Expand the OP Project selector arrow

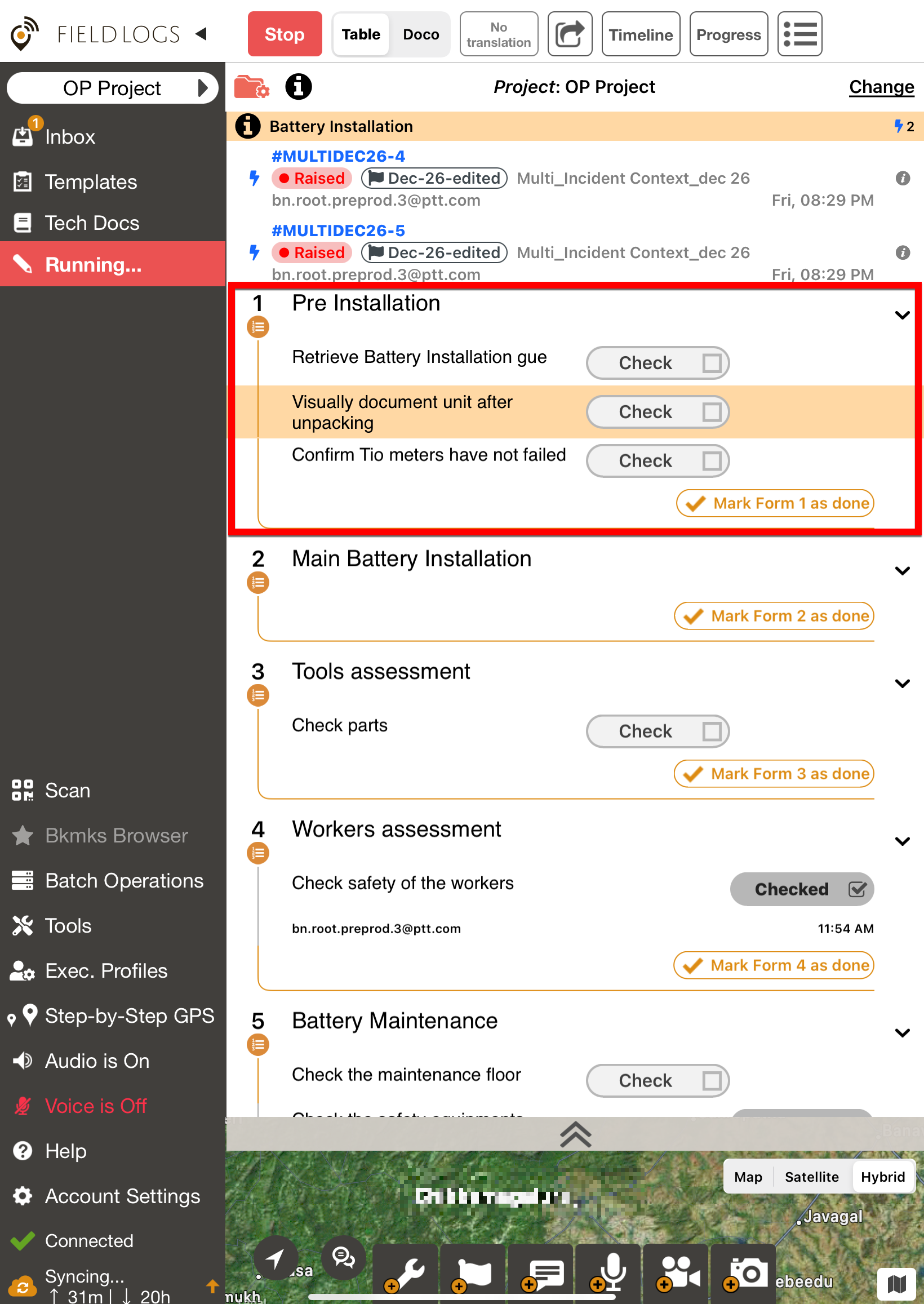point(202,88)
